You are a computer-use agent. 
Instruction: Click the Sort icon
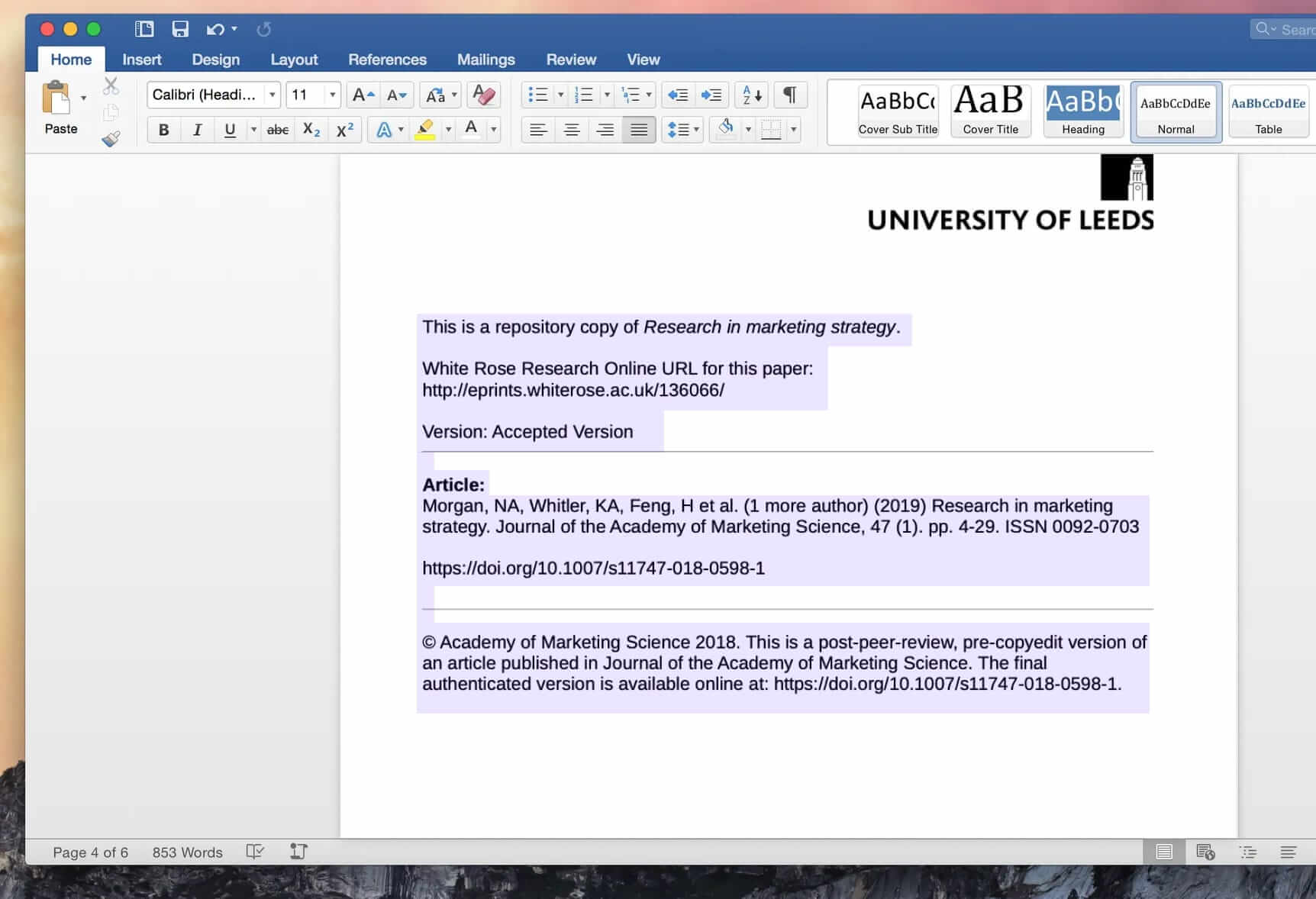tap(750, 95)
